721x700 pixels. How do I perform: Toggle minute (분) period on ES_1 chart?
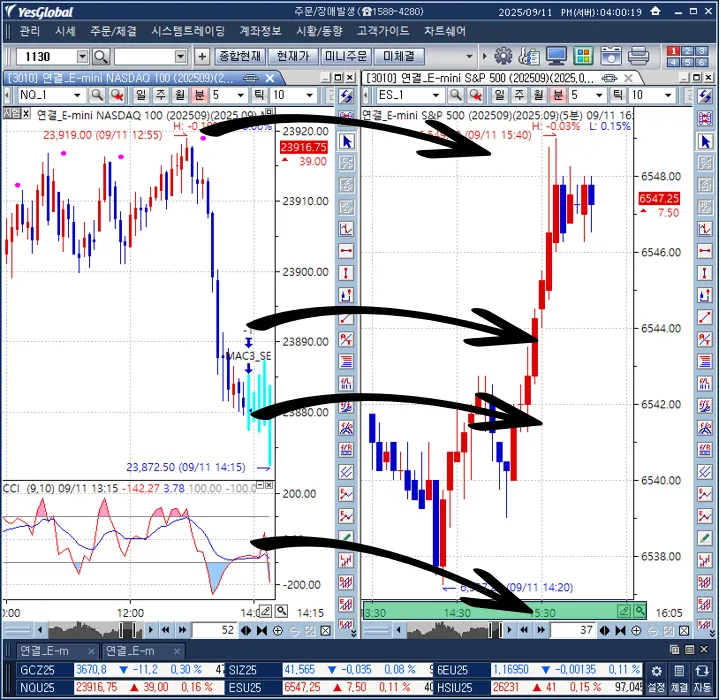[558, 95]
